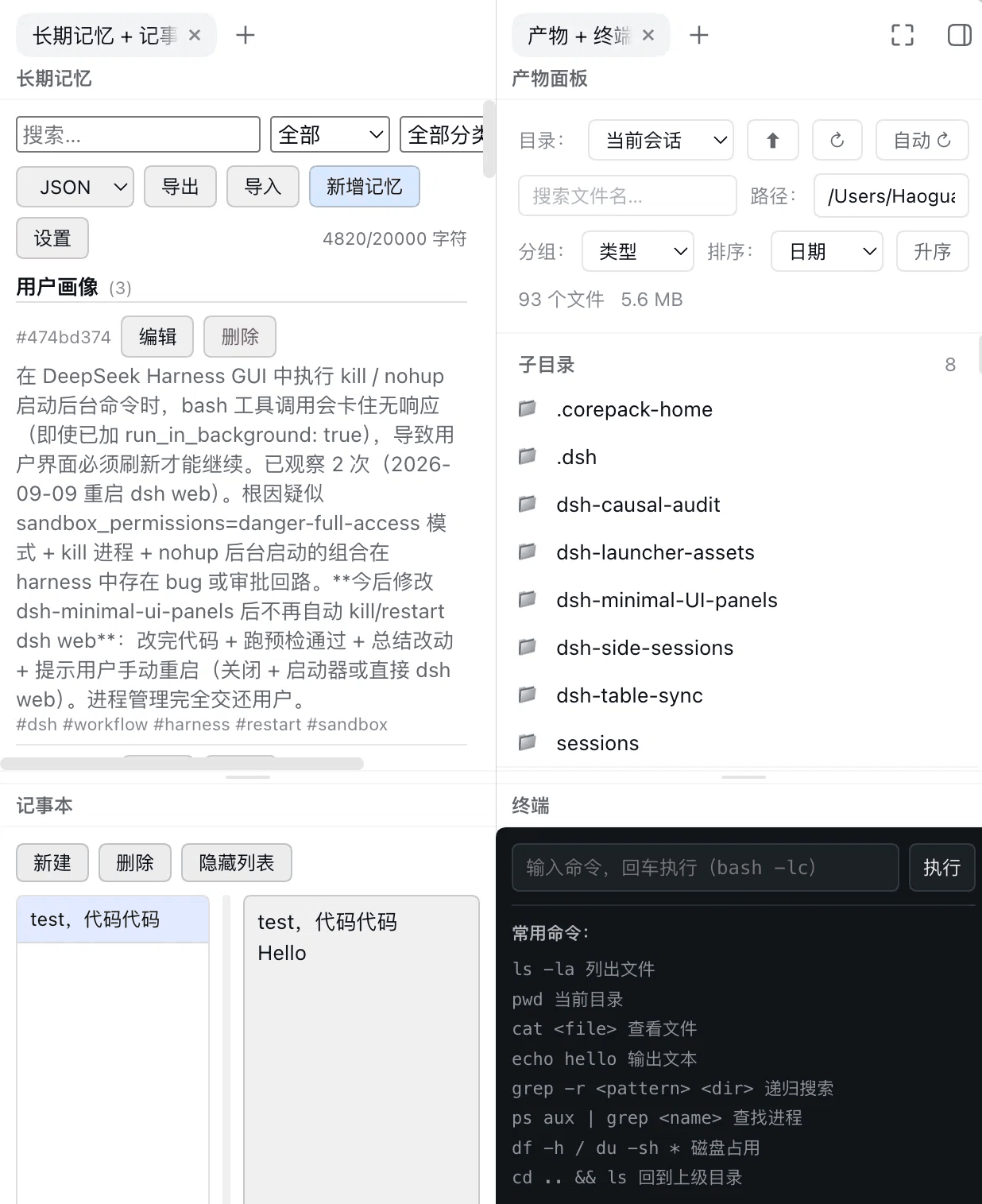The height and width of the screenshot is (1204, 982).
Task: Click 导入 import button
Action: (263, 187)
